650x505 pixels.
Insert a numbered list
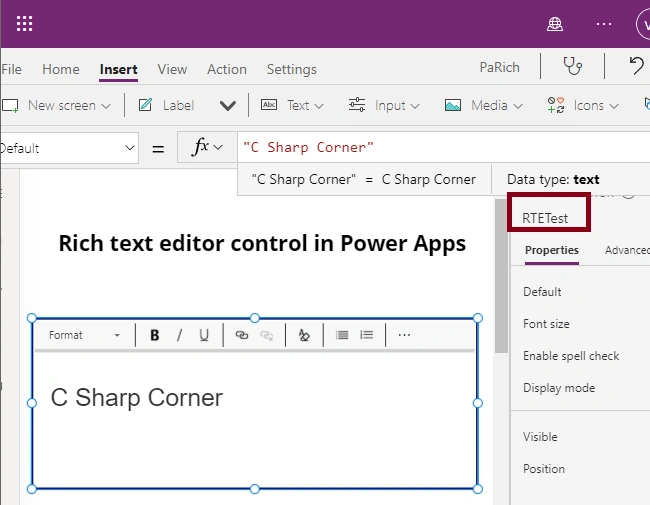(x=366, y=335)
